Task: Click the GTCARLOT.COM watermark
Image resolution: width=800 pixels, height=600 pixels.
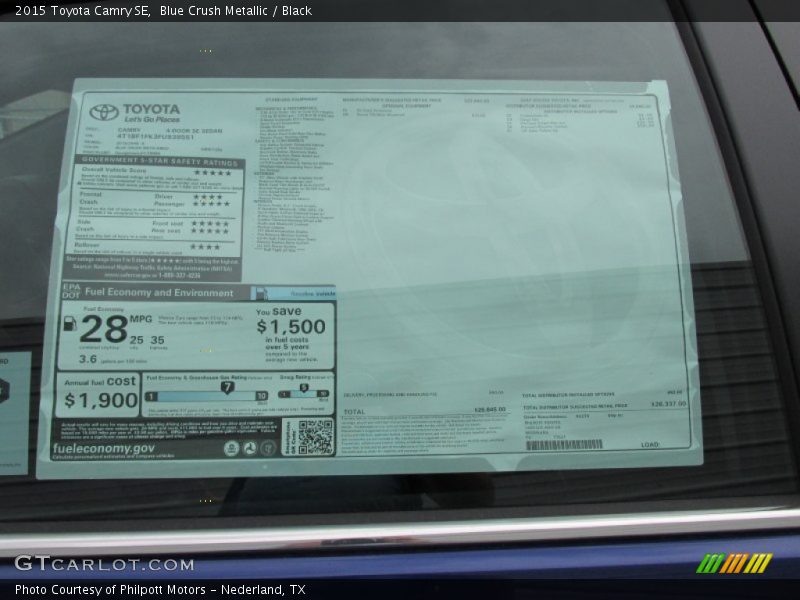Action: tap(104, 564)
